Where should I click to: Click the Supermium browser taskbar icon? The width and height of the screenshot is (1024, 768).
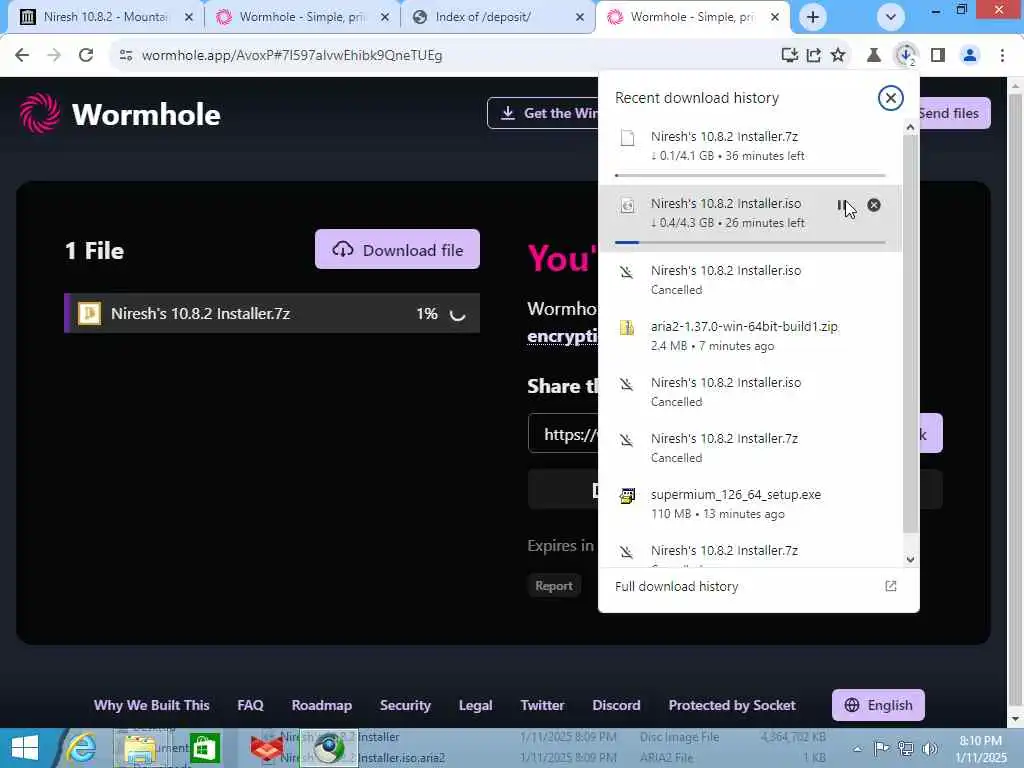click(328, 748)
